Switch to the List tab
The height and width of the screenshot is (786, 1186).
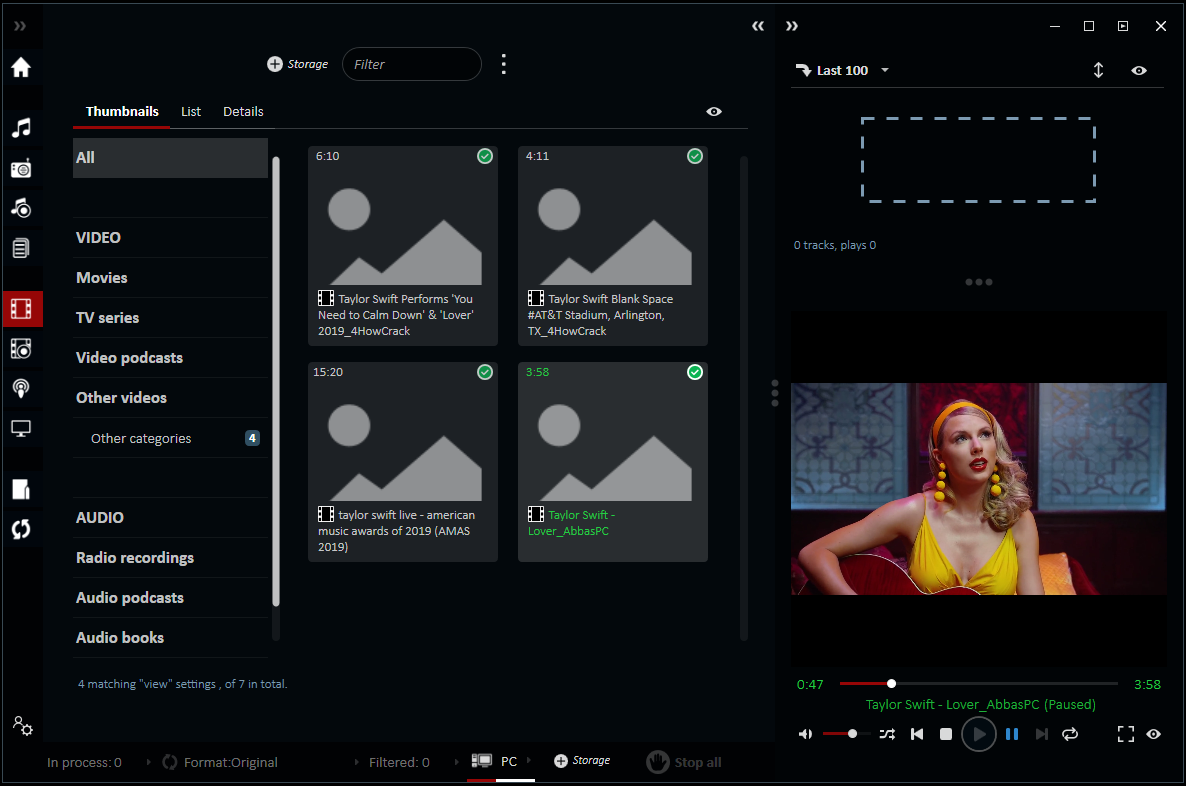click(191, 111)
